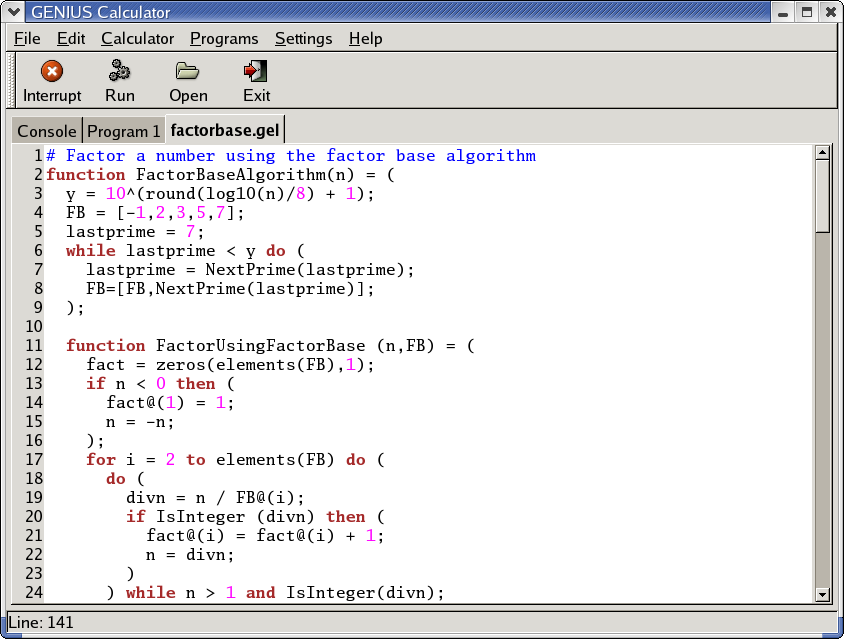Click 'while lastprime < y do (' line
The width and height of the screenshot is (844, 639).
pos(185,251)
